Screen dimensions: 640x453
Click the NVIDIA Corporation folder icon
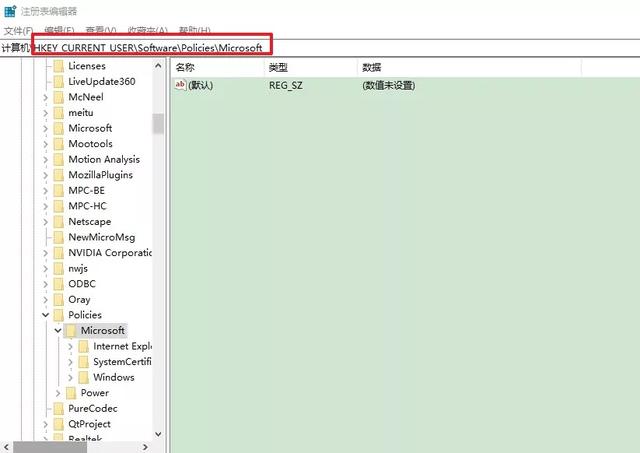[59, 253]
